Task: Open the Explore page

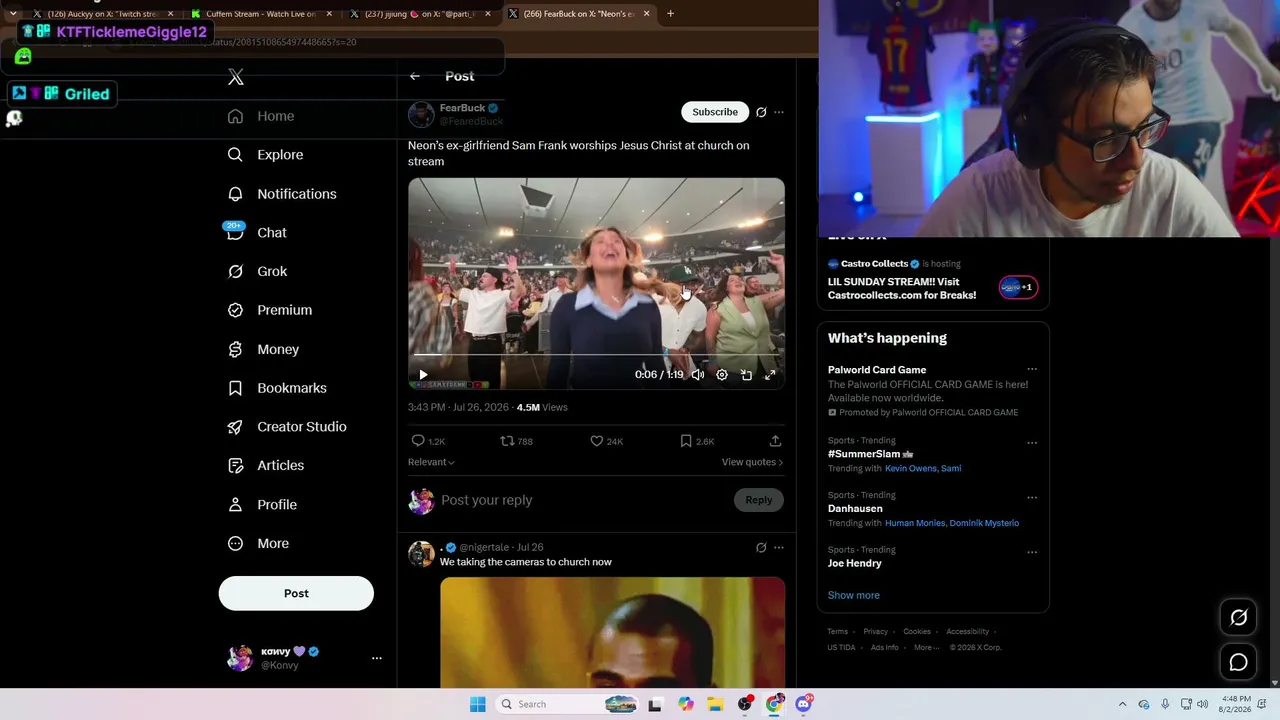Action: [265, 155]
